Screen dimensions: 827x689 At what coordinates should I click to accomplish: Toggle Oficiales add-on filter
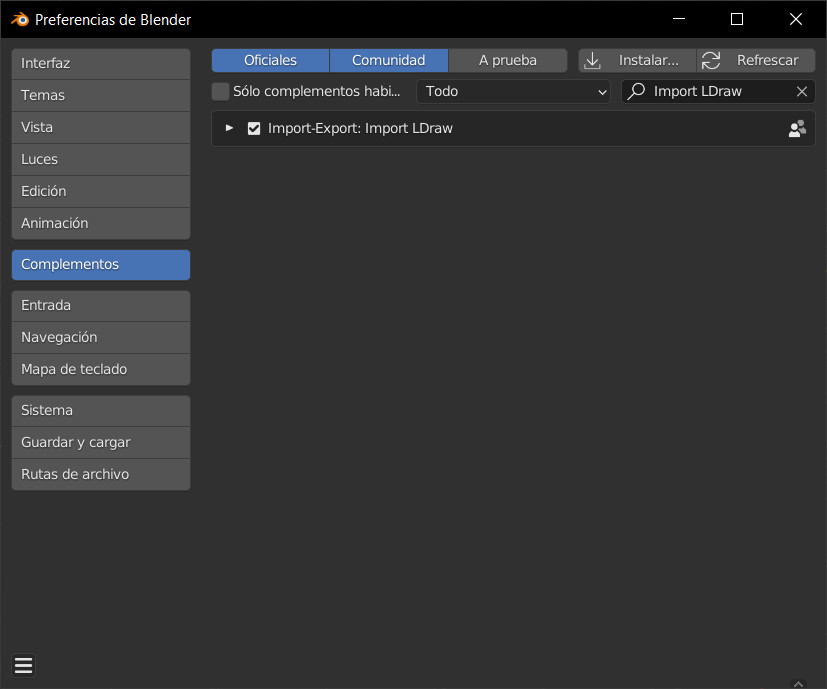tap(271, 61)
